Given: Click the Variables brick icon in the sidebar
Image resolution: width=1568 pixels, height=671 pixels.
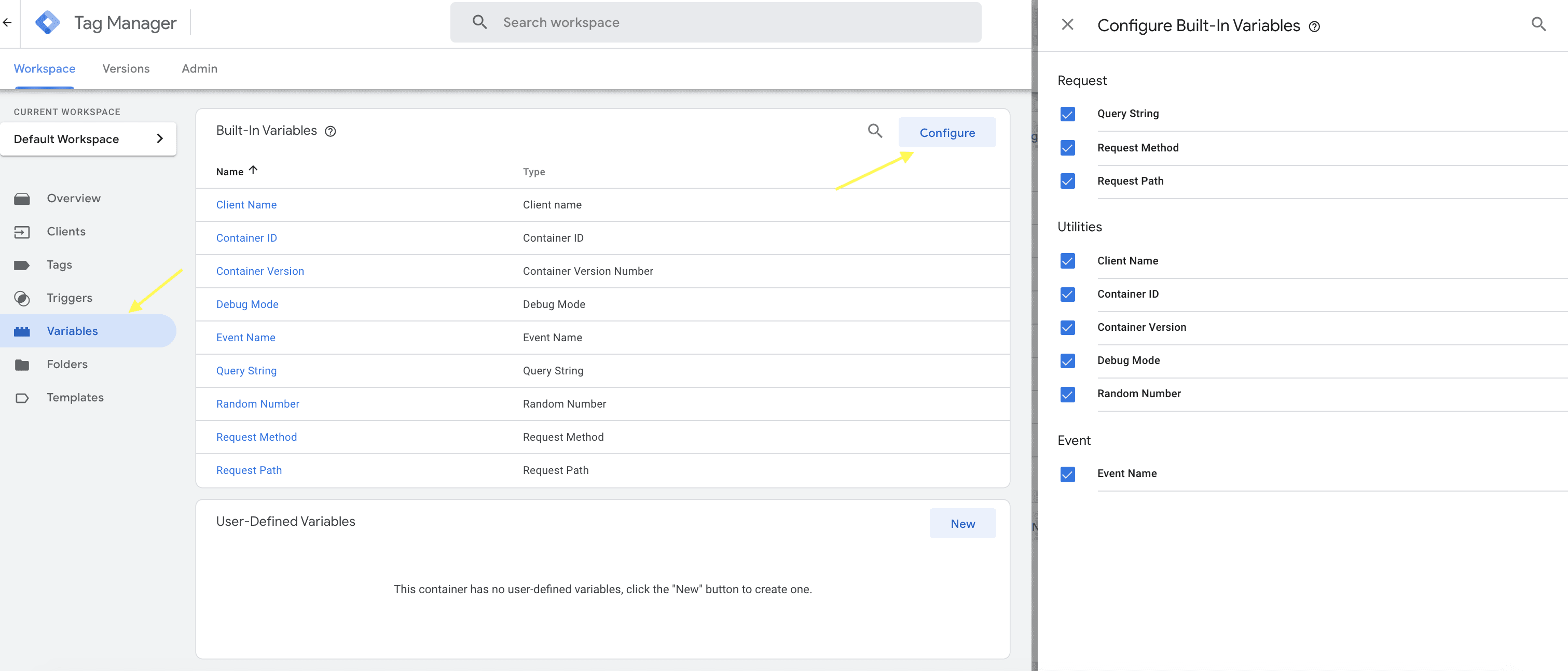Looking at the screenshot, I should point(22,331).
